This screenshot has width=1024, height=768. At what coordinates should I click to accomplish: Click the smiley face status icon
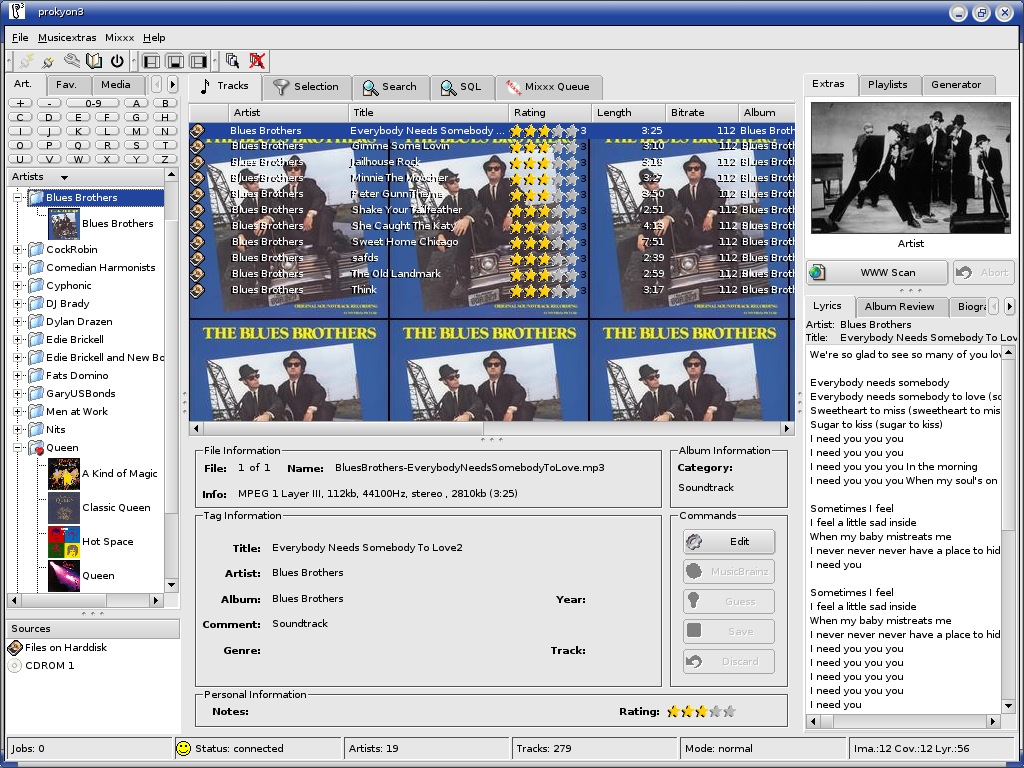(184, 748)
